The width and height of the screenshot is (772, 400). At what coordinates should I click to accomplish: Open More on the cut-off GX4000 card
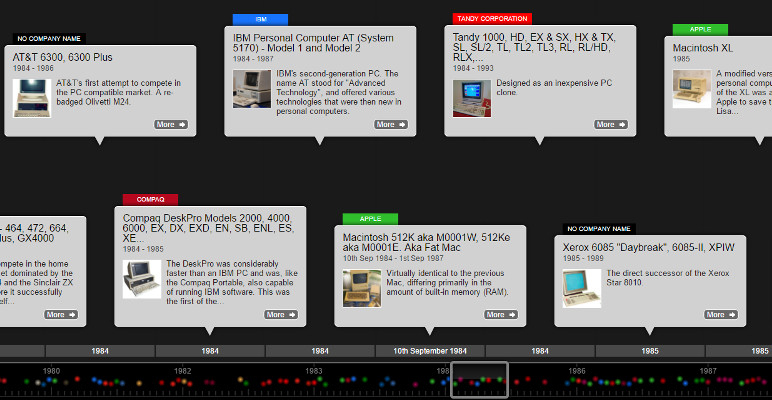pos(61,315)
